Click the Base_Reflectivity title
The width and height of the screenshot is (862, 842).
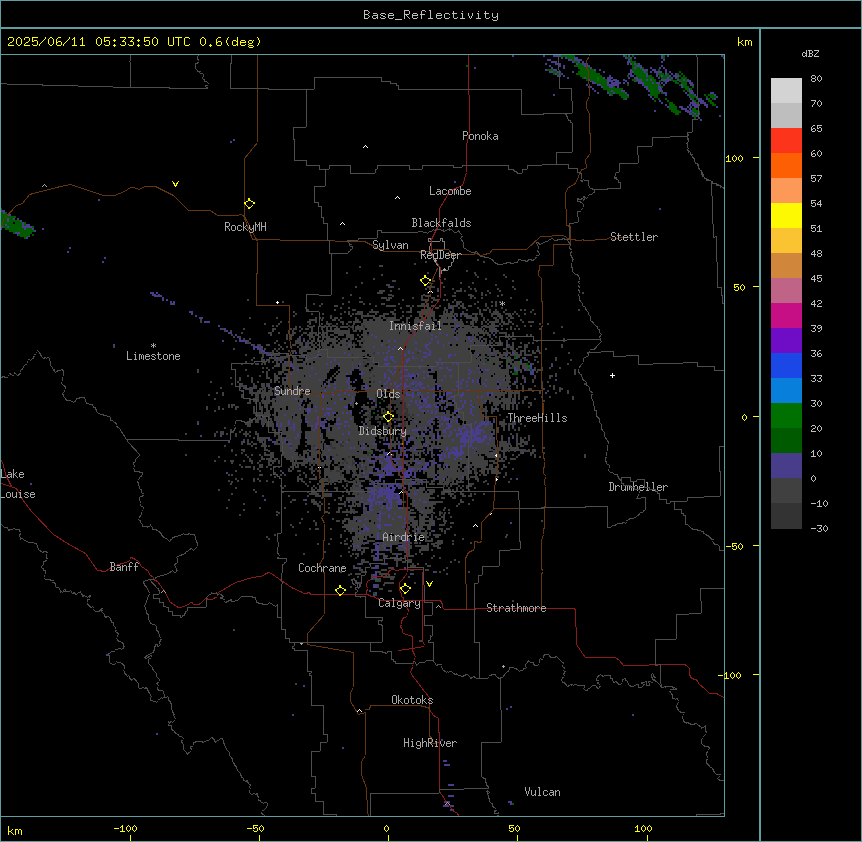431,15
